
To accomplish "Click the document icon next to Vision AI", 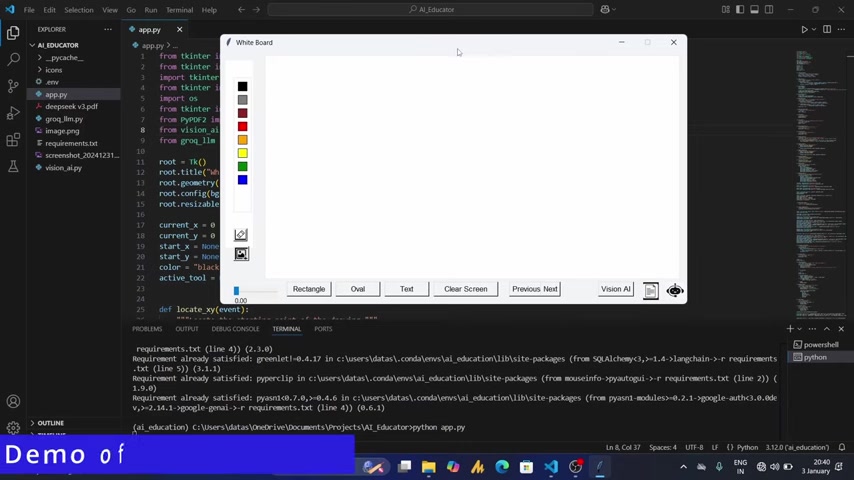I will click(x=650, y=290).
